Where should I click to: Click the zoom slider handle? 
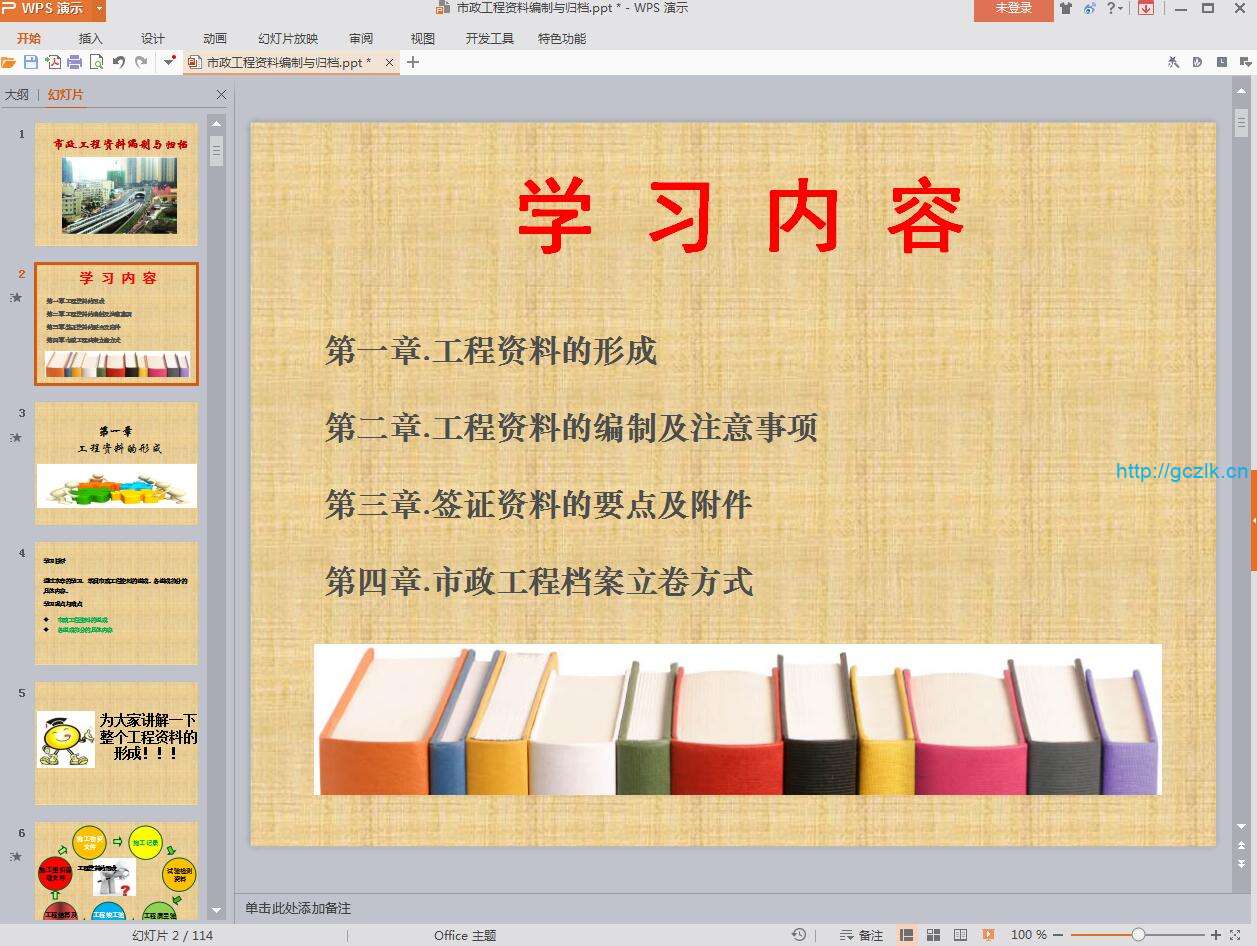(x=1138, y=935)
